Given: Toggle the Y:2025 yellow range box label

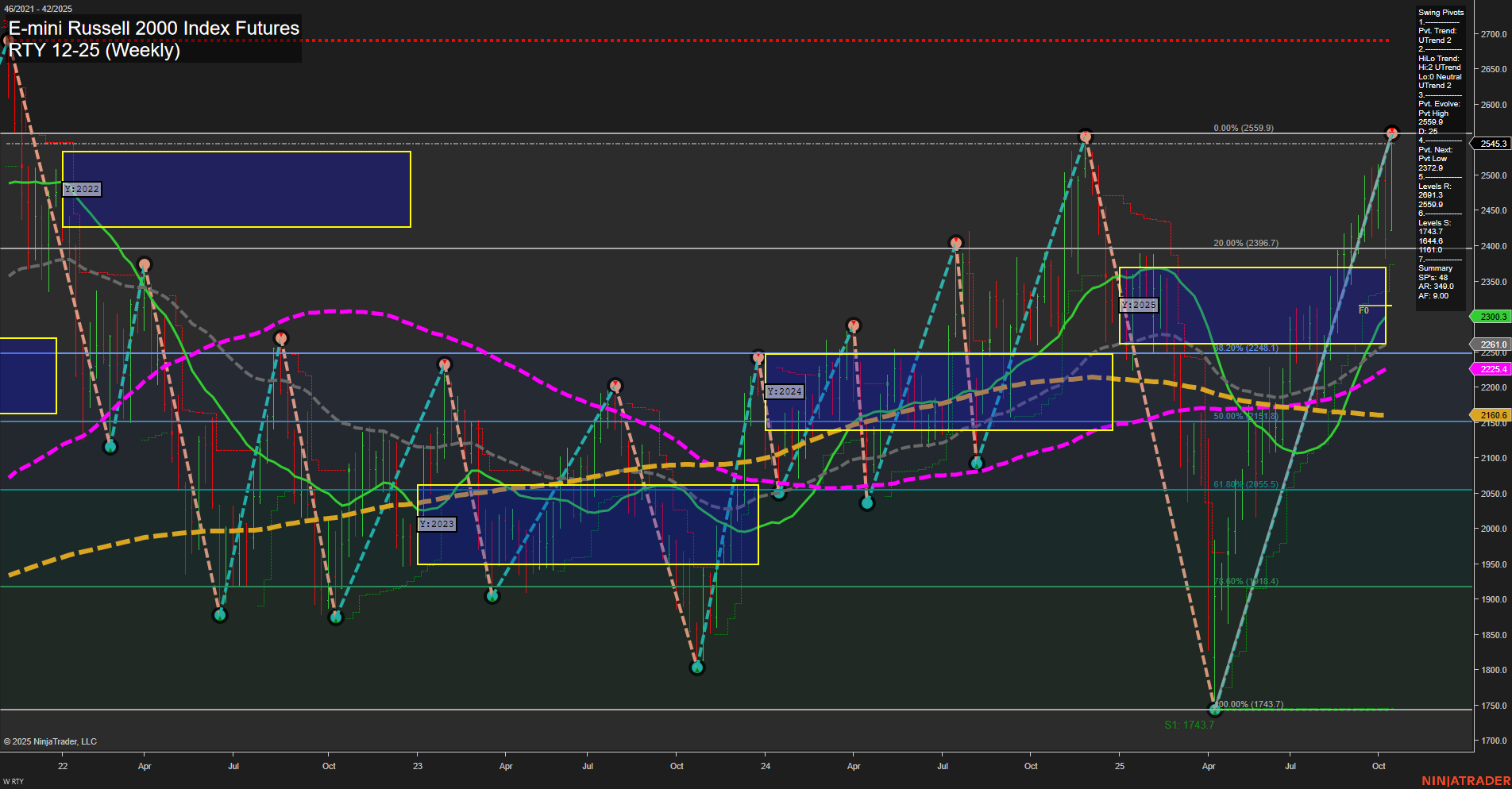Looking at the screenshot, I should [1140, 305].
